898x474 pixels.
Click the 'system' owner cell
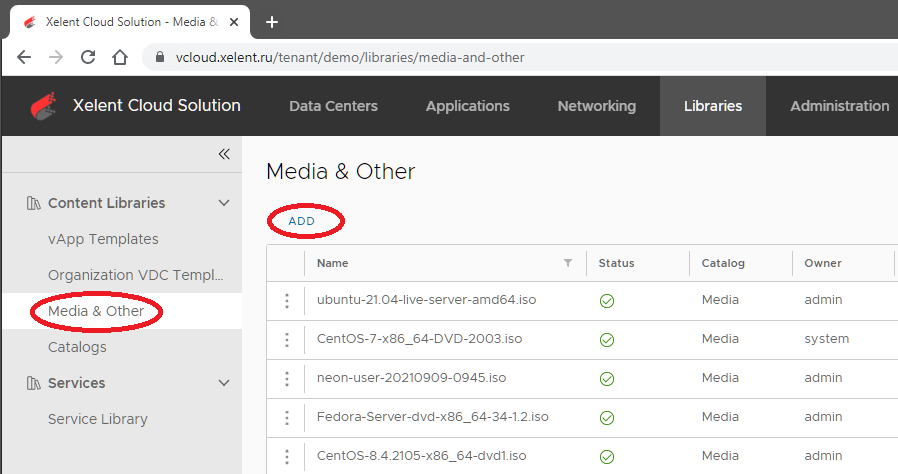pos(826,338)
